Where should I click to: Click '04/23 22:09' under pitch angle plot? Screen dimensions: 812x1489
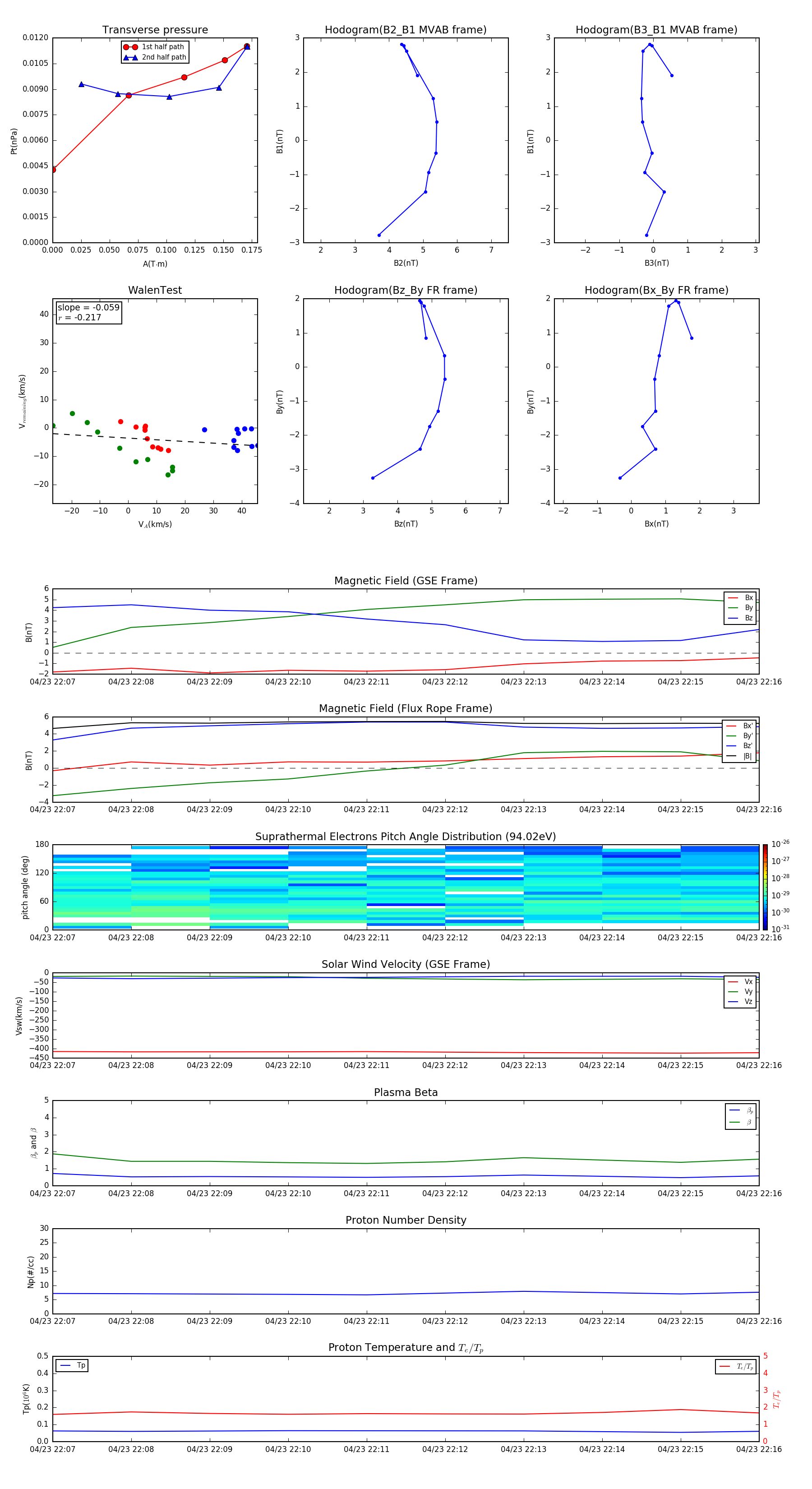[210, 938]
